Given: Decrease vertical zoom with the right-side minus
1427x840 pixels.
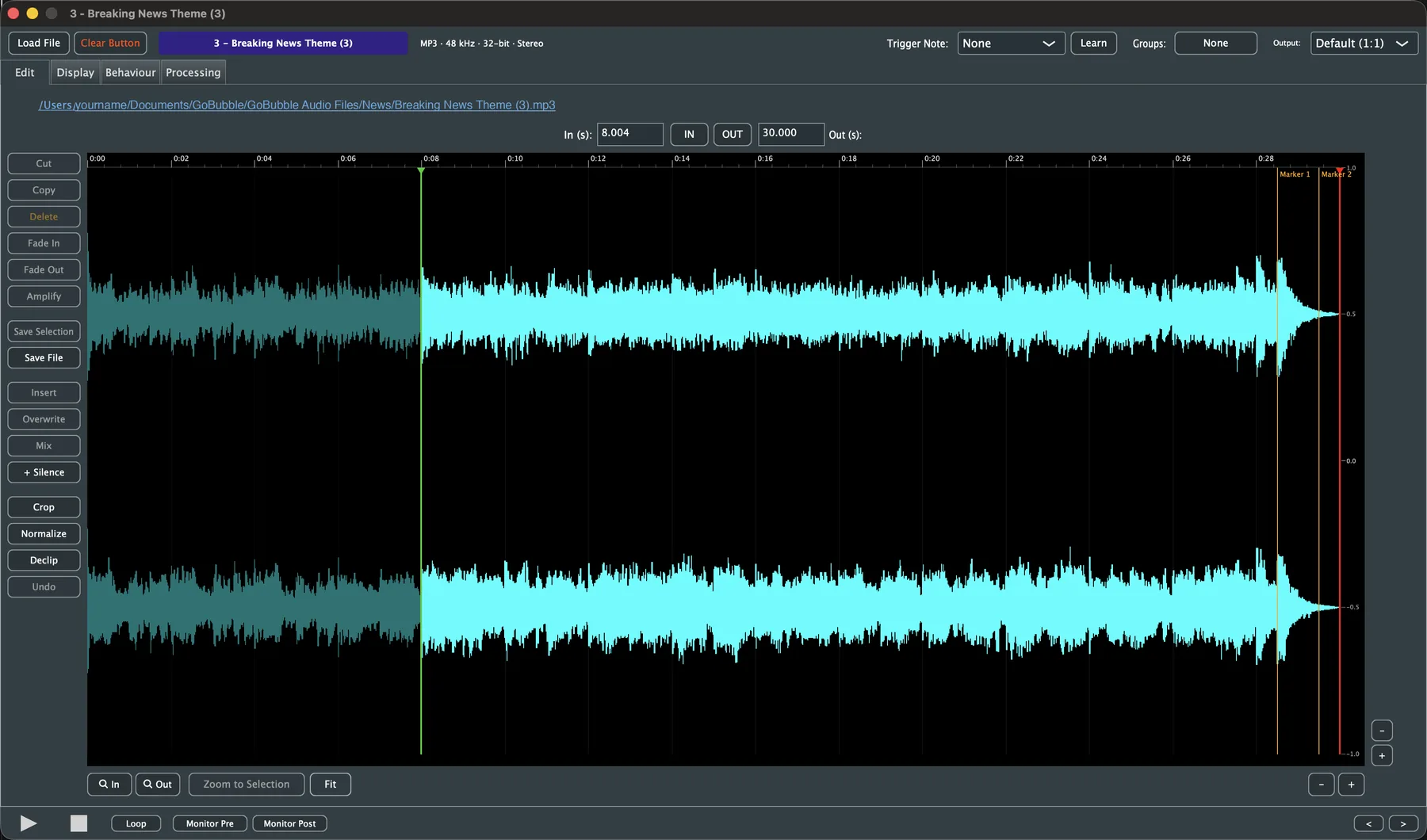Looking at the screenshot, I should [x=1382, y=731].
